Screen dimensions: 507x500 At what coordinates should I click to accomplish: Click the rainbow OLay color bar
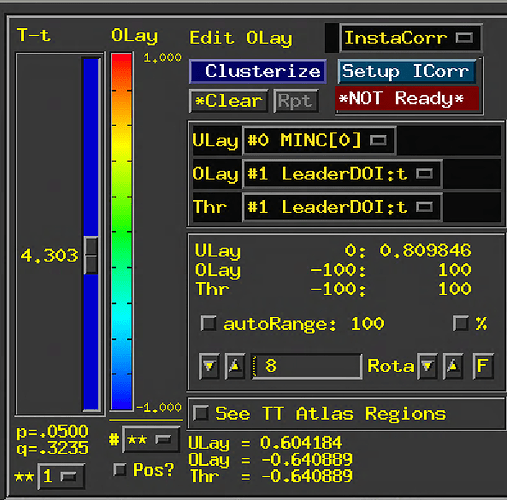(x=122, y=231)
